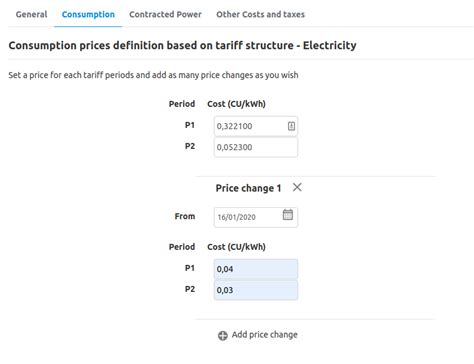Click the price change P1 field 0,04

(x=256, y=269)
